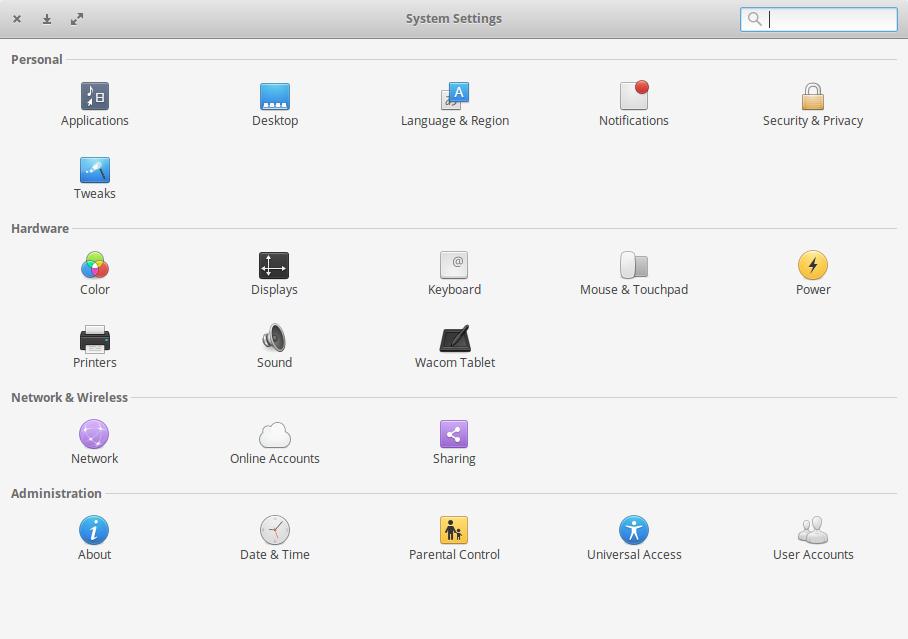Maximize window using the expand-arrows button
The height and width of the screenshot is (639, 908).
point(77,19)
